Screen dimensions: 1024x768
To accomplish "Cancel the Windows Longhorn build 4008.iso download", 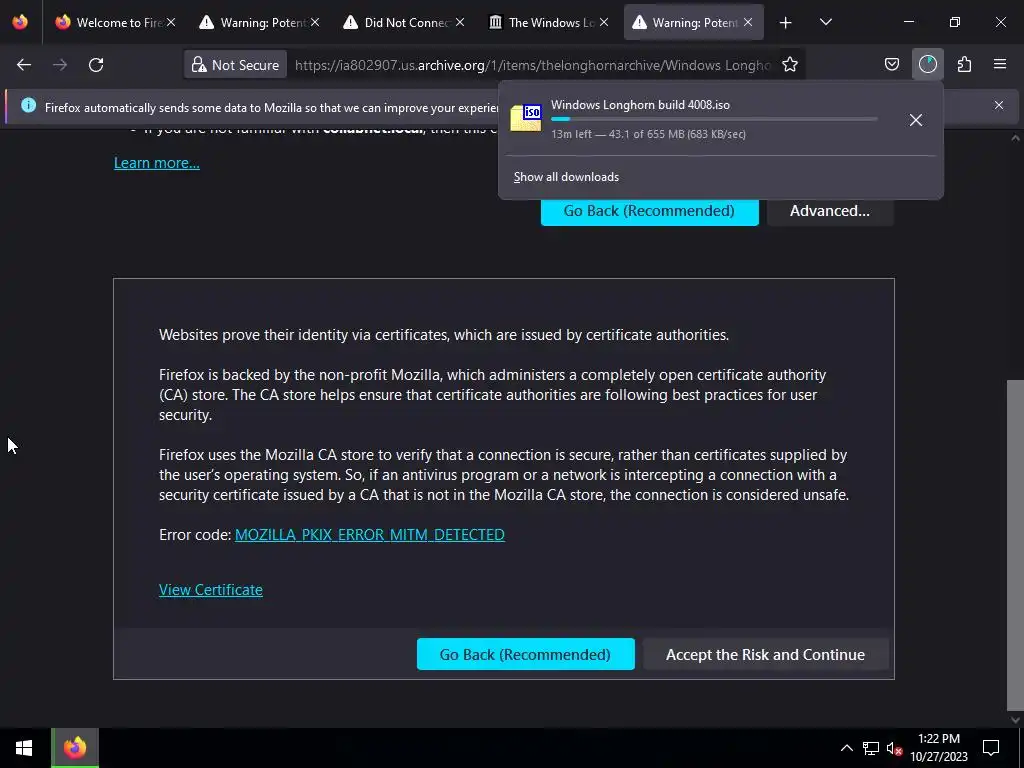I will (x=916, y=120).
